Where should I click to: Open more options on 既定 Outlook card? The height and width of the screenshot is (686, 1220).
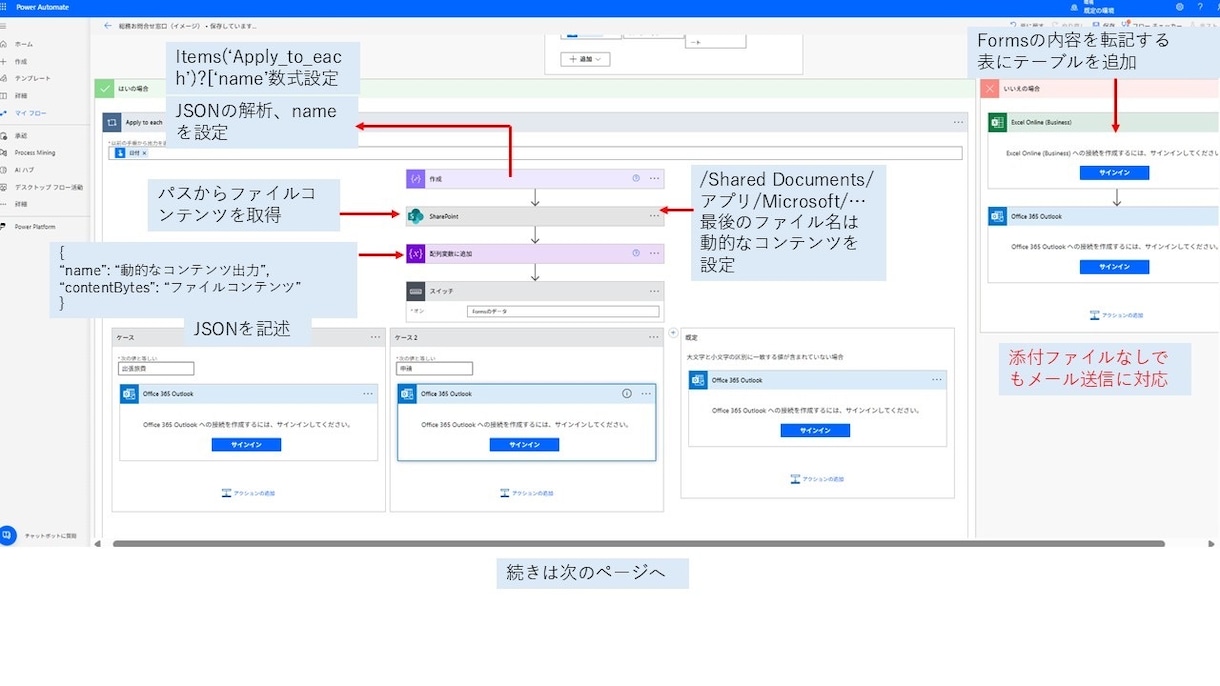[x=937, y=380]
